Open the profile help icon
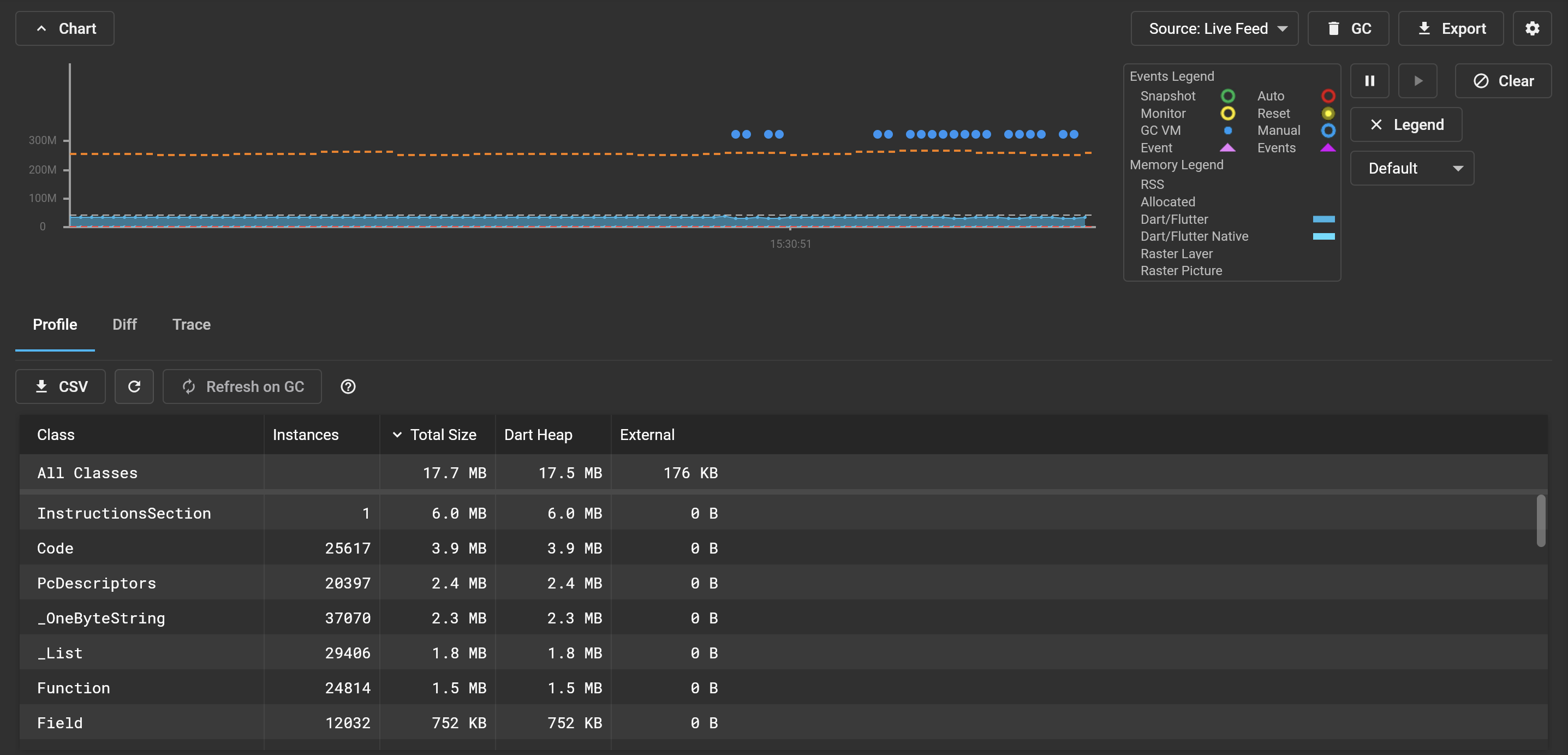1568x755 pixels. point(348,387)
